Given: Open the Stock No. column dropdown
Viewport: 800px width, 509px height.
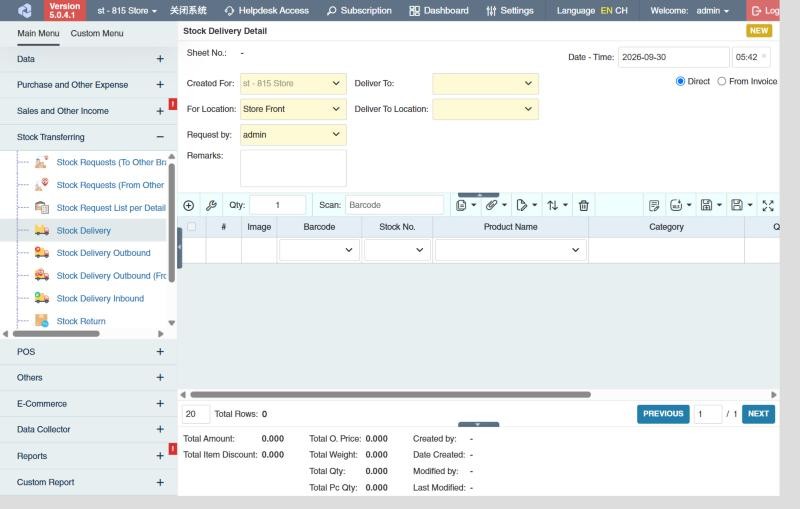Looking at the screenshot, I should pyautogui.click(x=397, y=250).
